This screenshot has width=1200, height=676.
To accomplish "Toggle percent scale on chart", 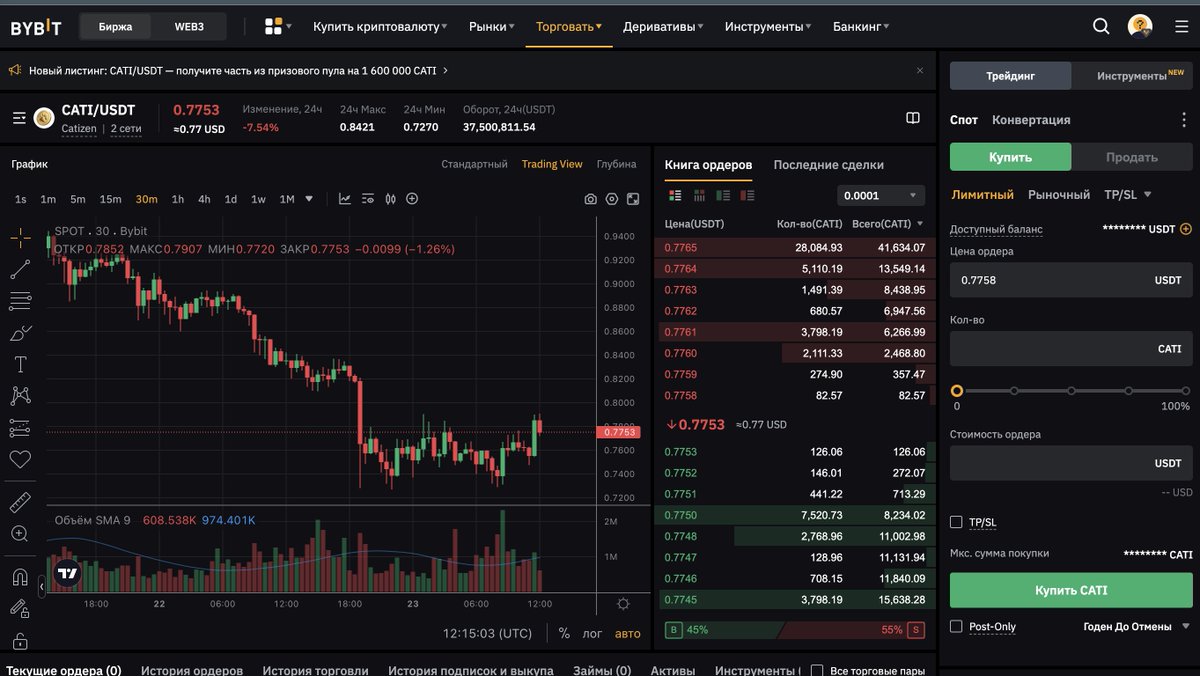I will pyautogui.click(x=564, y=633).
